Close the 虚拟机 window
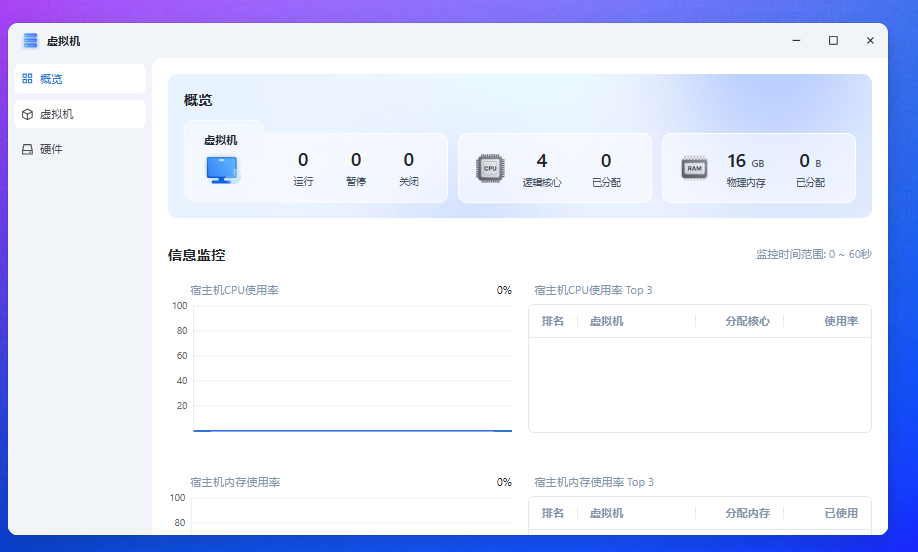Screen dimensions: 918x552 (870, 40)
